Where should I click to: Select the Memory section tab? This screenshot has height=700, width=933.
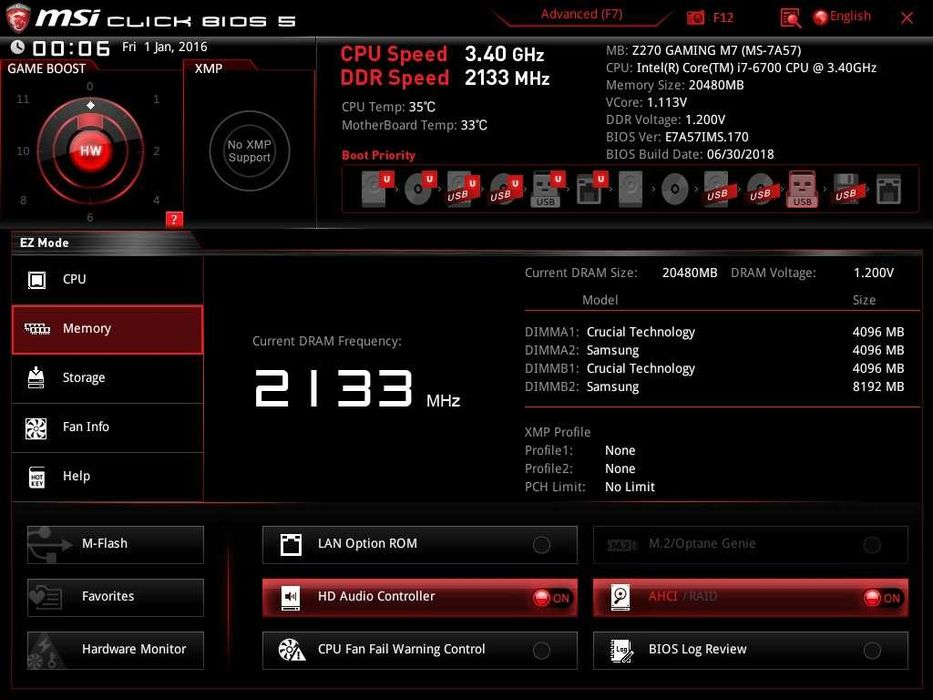107,329
